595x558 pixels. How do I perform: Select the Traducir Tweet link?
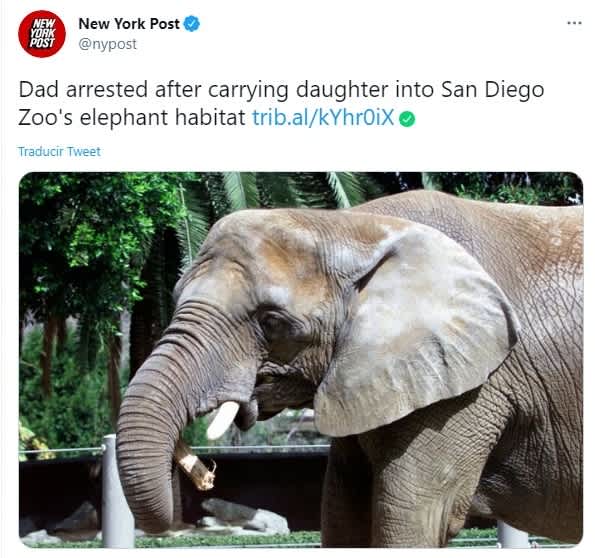pos(59,151)
